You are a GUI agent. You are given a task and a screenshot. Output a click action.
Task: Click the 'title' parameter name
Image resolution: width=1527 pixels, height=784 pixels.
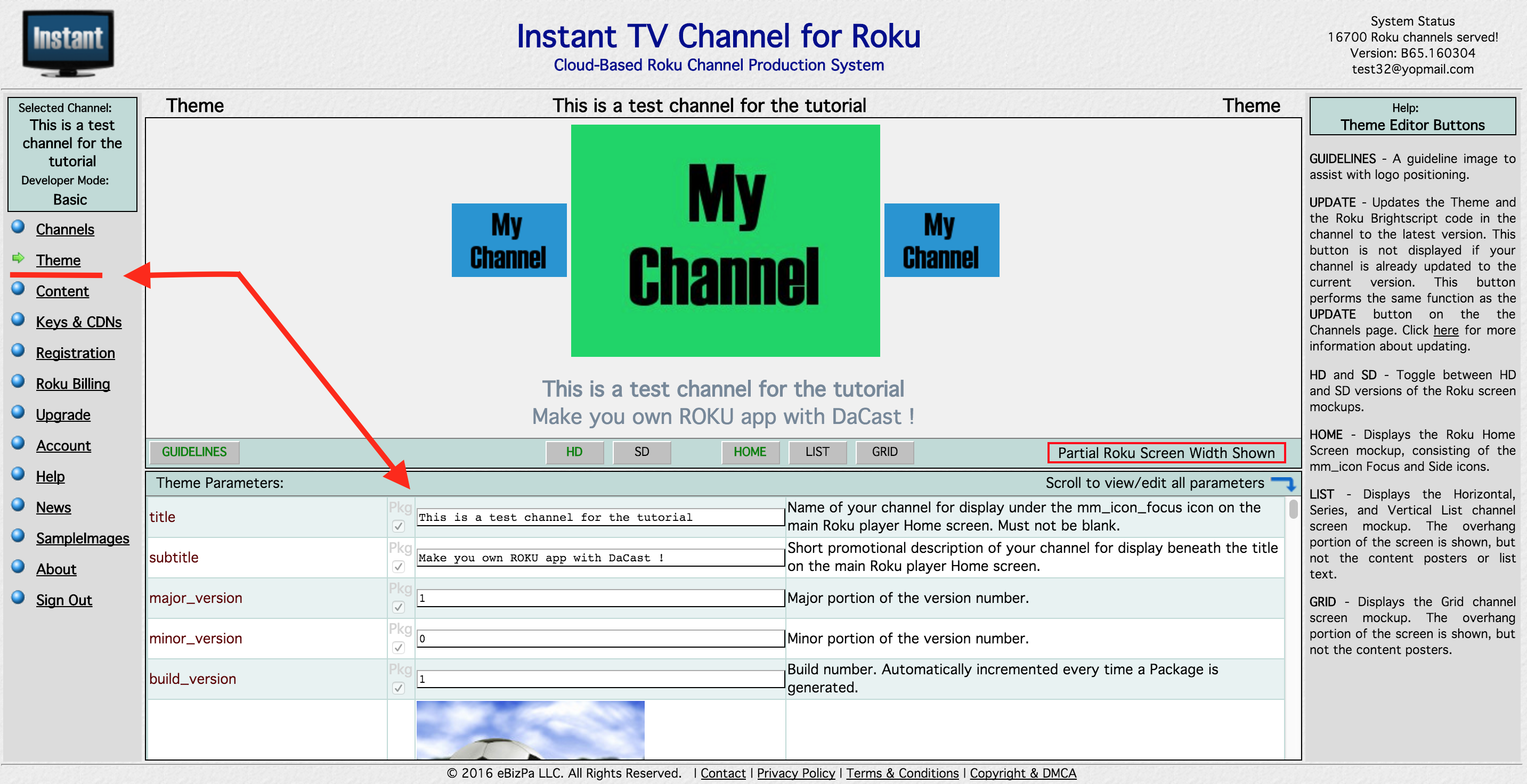(163, 517)
